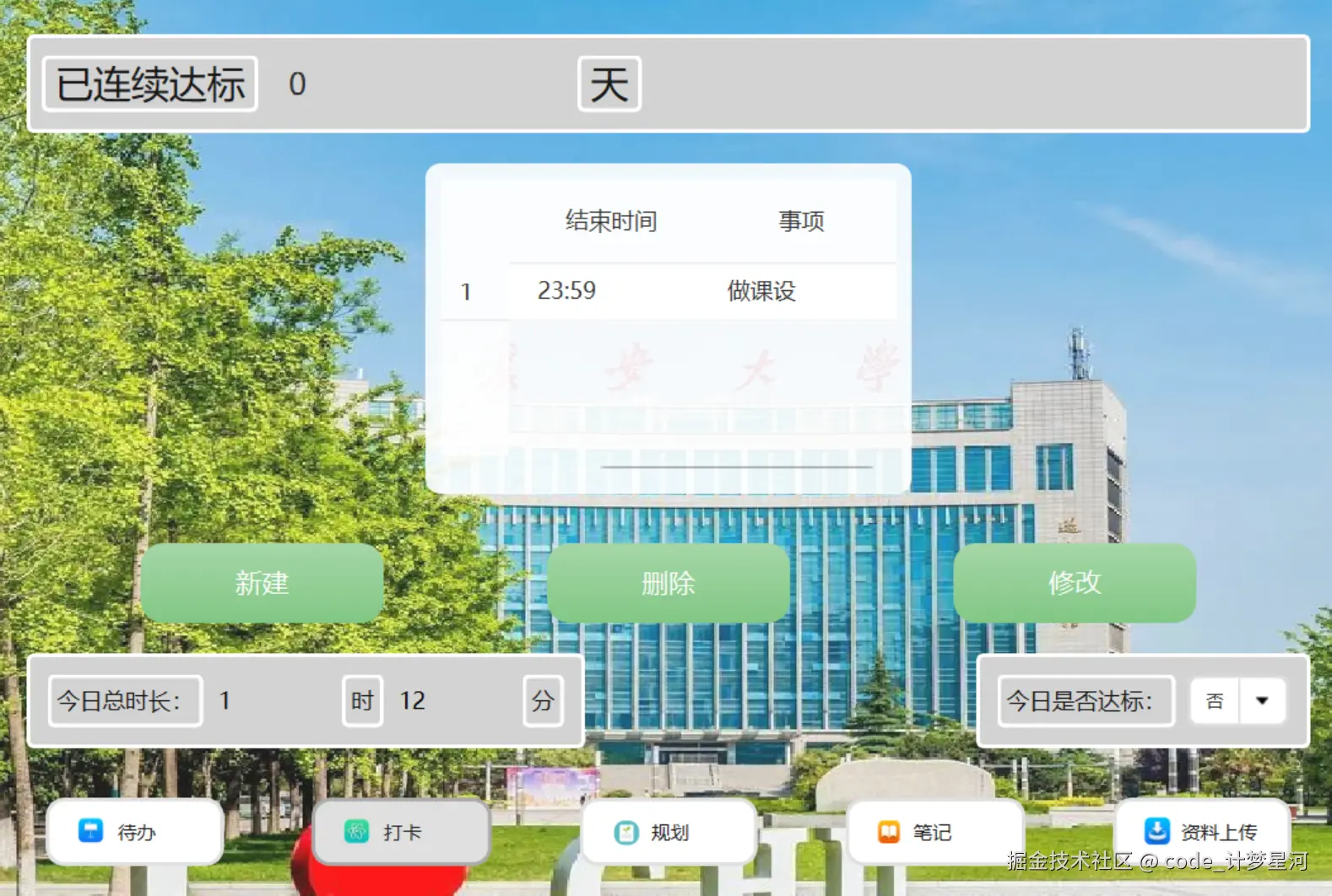Click the blue 资料上传 upload icon

1156,831
